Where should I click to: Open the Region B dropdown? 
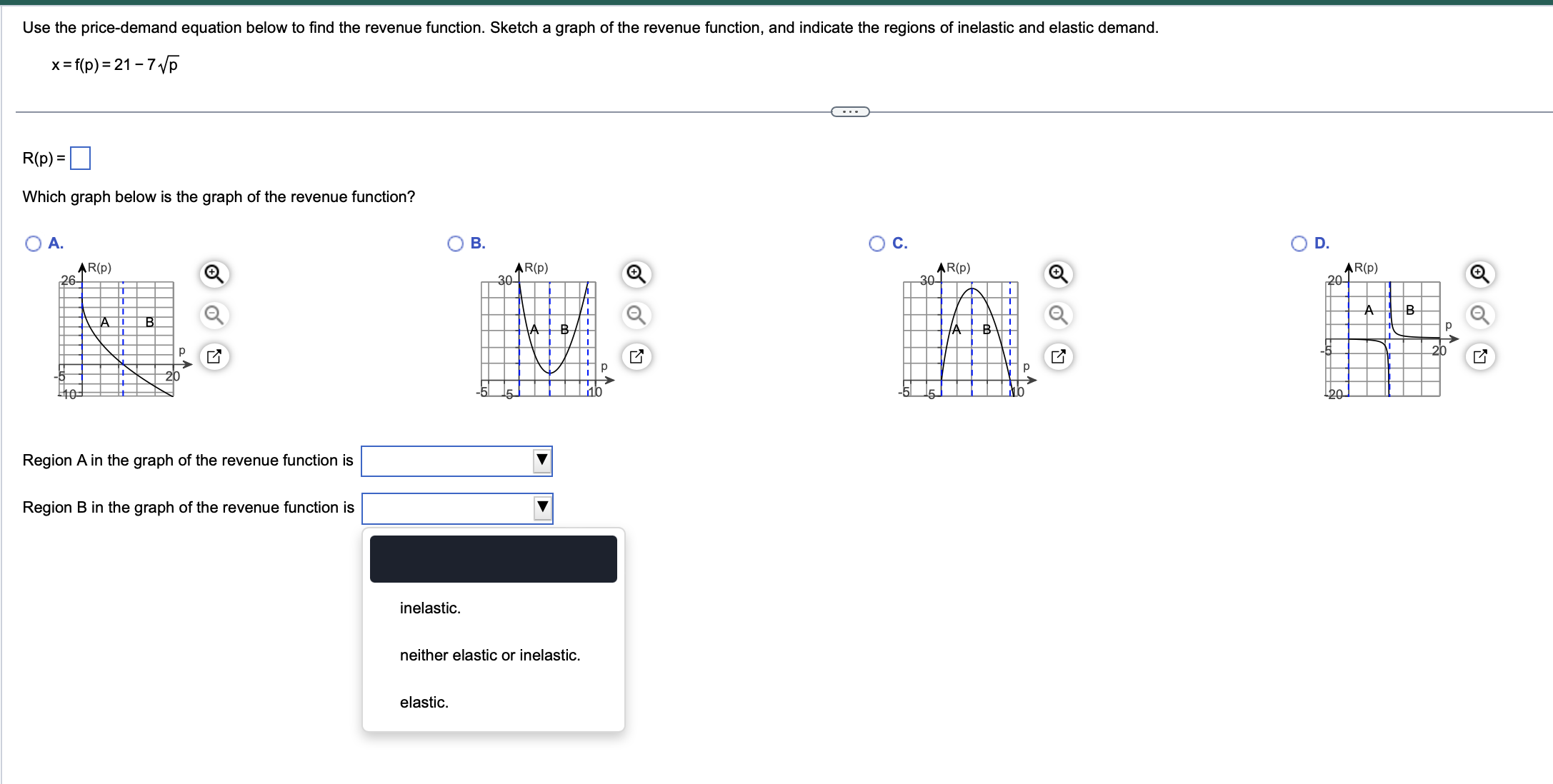(x=541, y=507)
